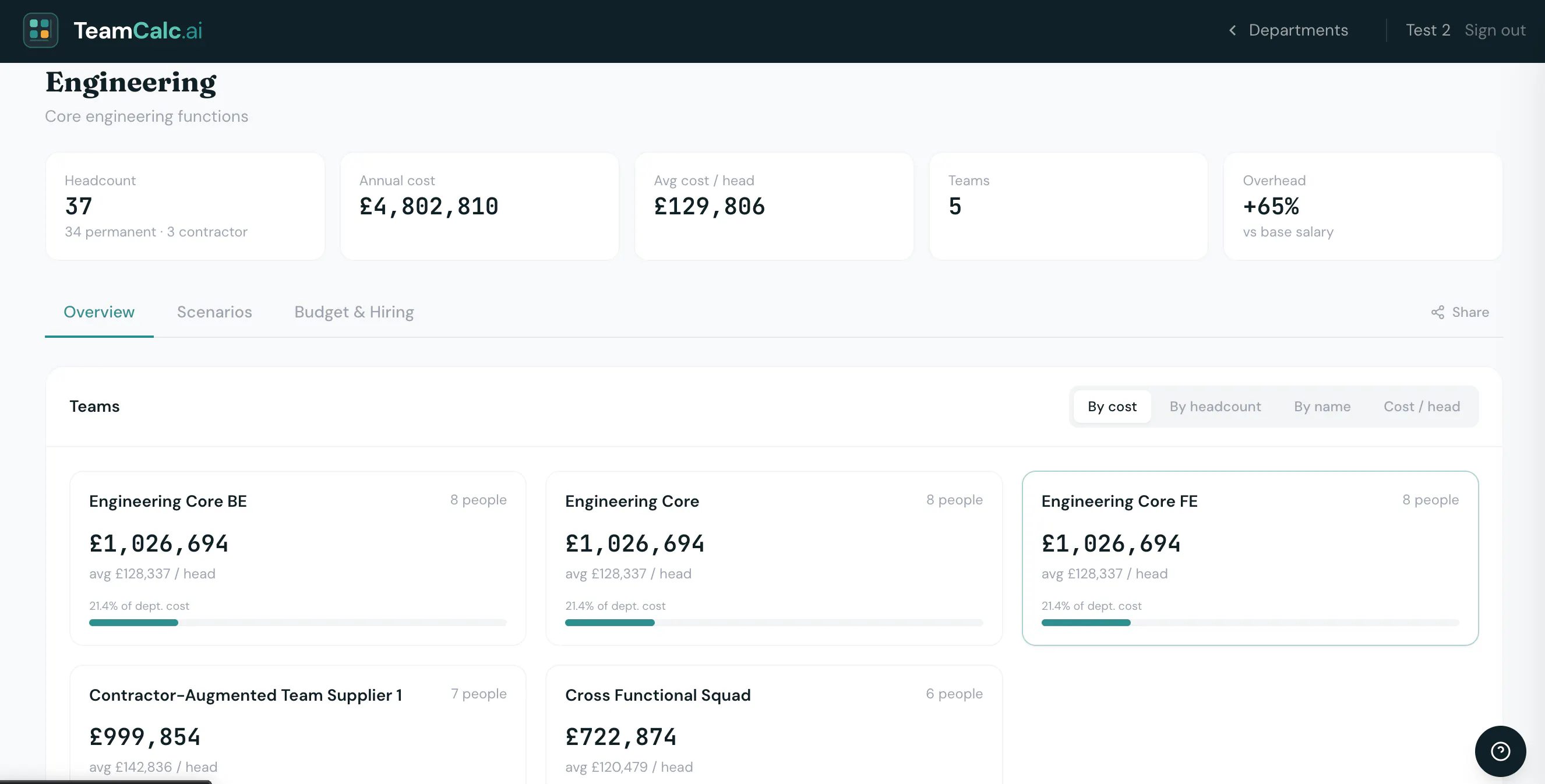
Task: Open Contractor-Augmented Team Supplier 1 card
Action: (x=298, y=724)
